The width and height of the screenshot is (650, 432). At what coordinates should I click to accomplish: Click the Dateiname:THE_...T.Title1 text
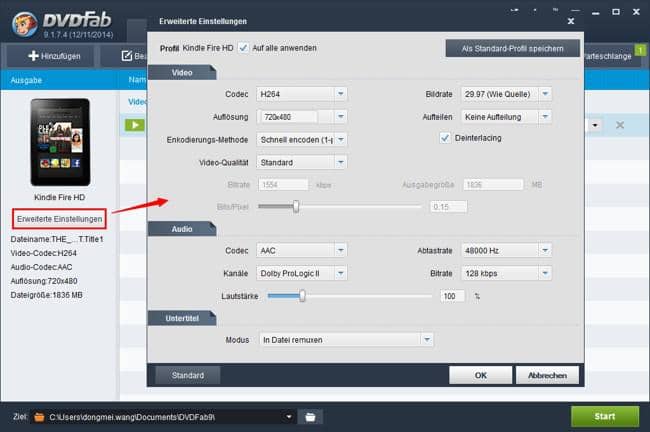[57, 239]
